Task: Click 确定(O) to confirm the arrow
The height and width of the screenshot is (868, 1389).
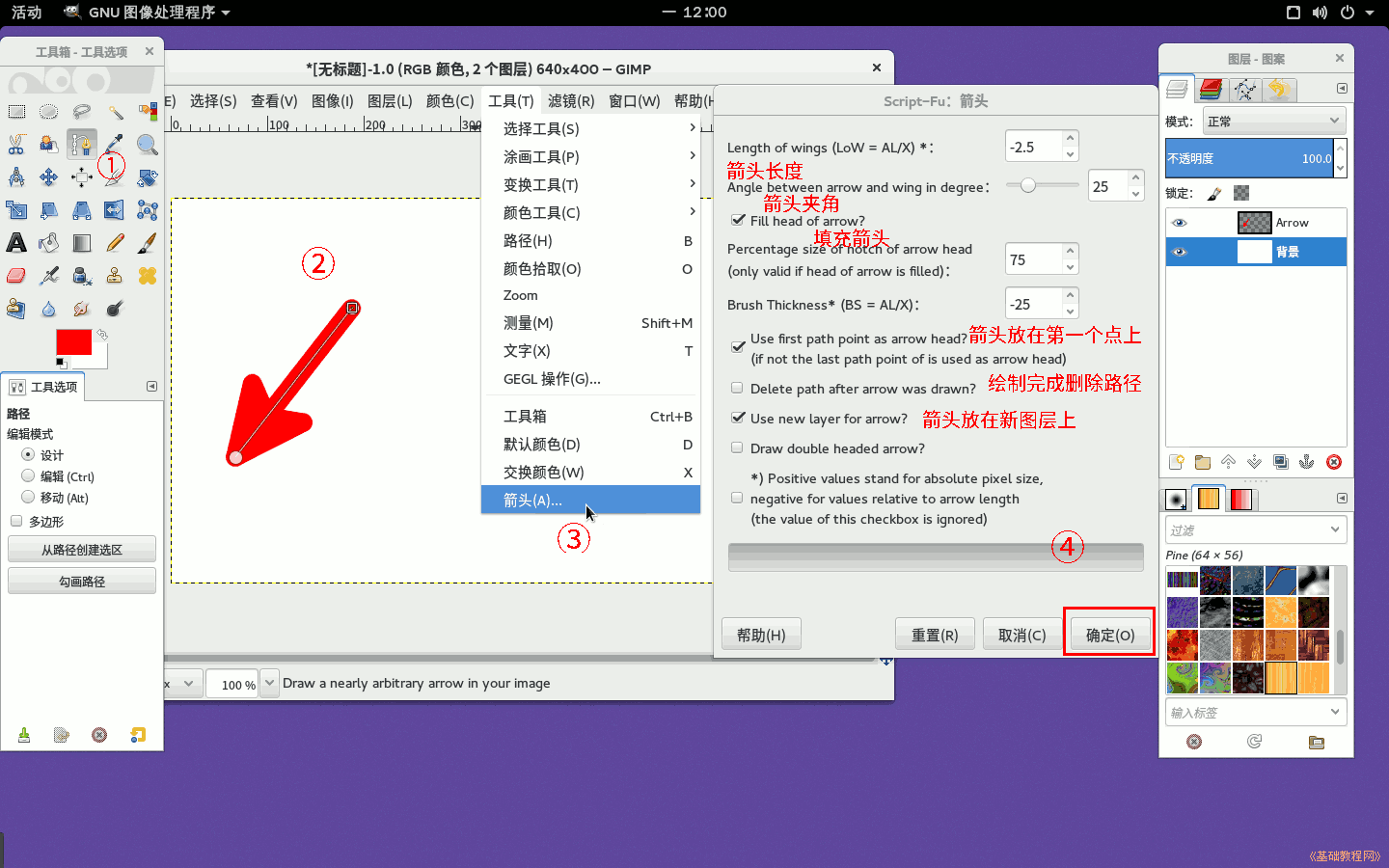Action: tap(1109, 635)
